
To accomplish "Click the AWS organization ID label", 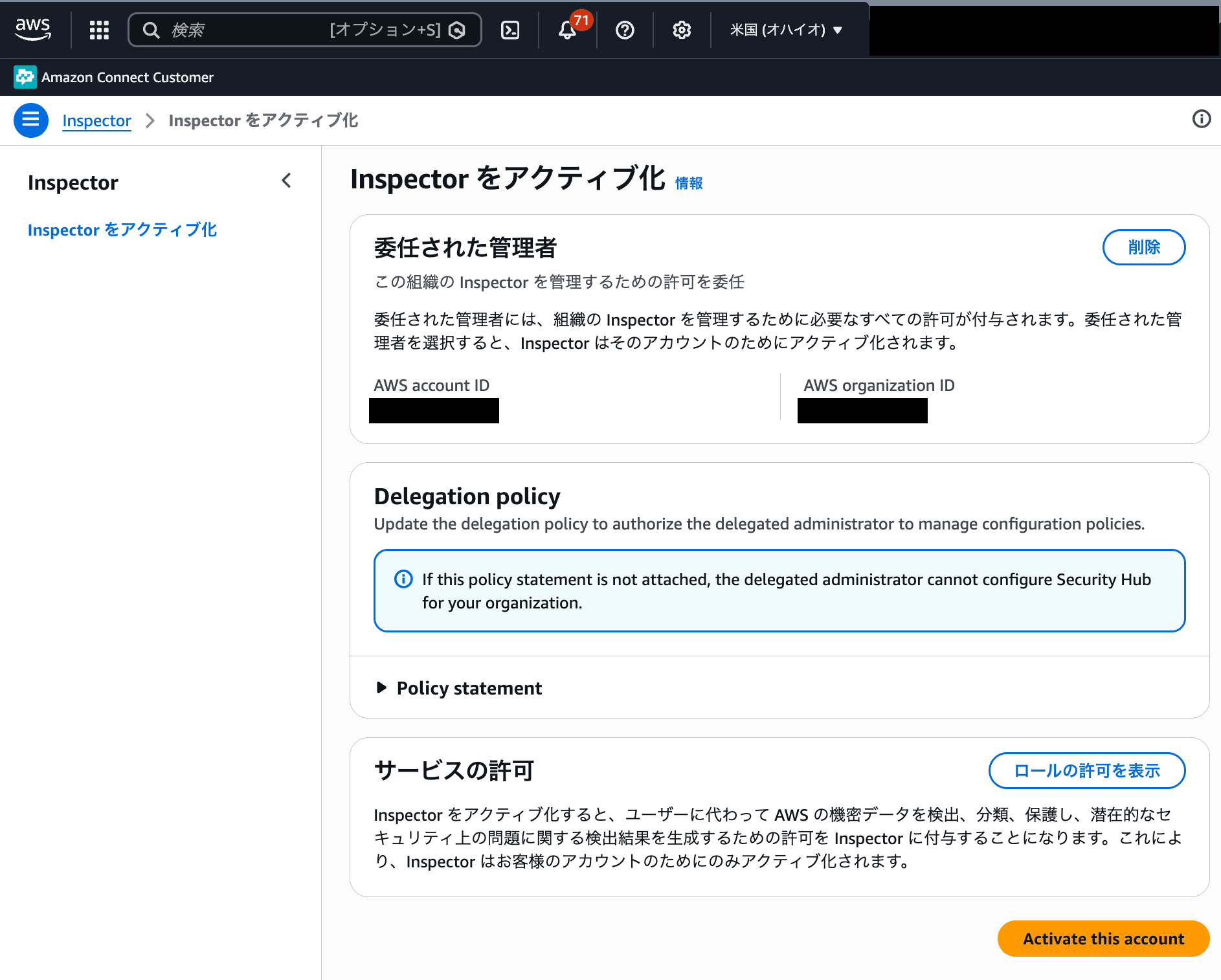I will click(x=879, y=385).
